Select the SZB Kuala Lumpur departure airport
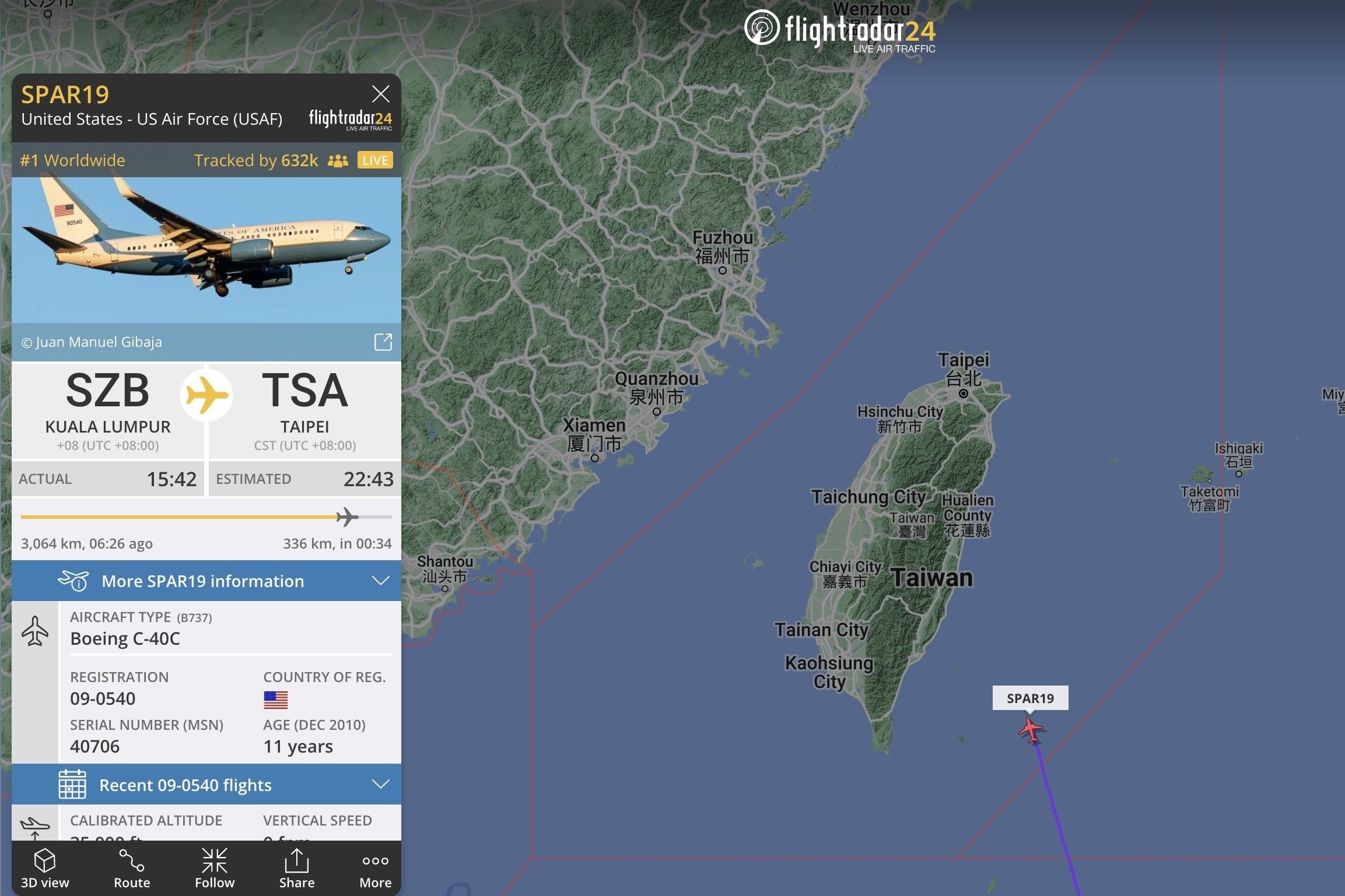Screen dimensions: 1345x896 pyautogui.click(x=108, y=410)
